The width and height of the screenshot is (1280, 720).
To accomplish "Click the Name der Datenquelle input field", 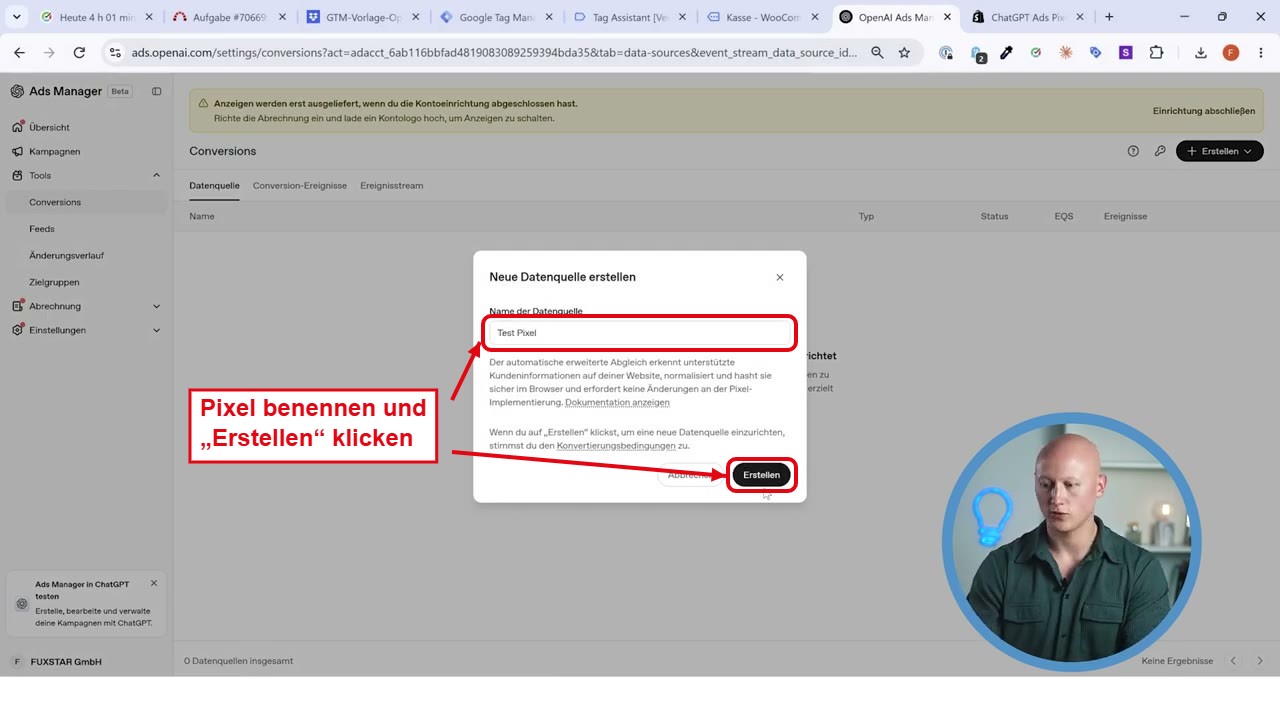I will pos(640,333).
